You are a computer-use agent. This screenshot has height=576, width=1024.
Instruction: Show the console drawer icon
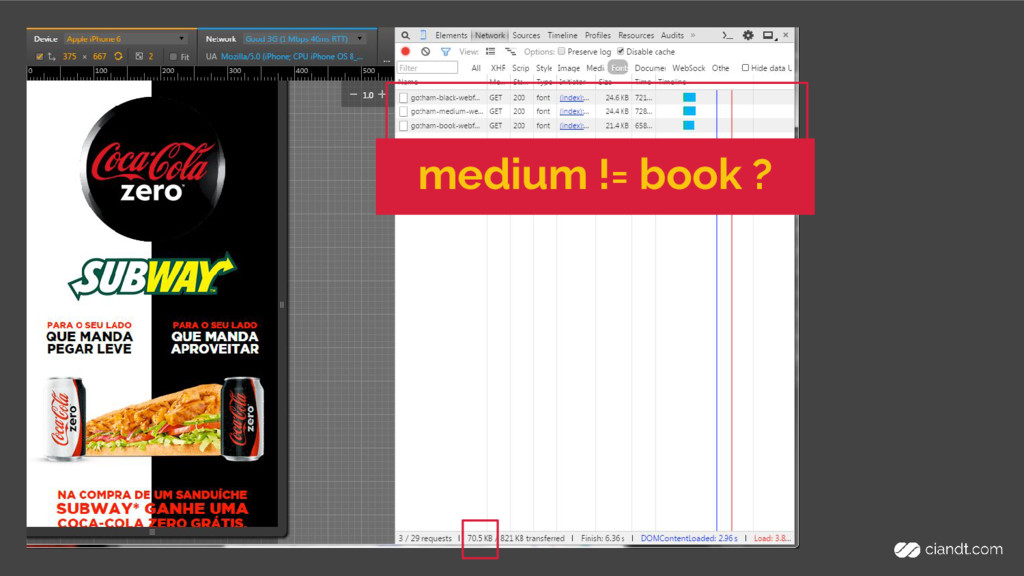coord(728,35)
